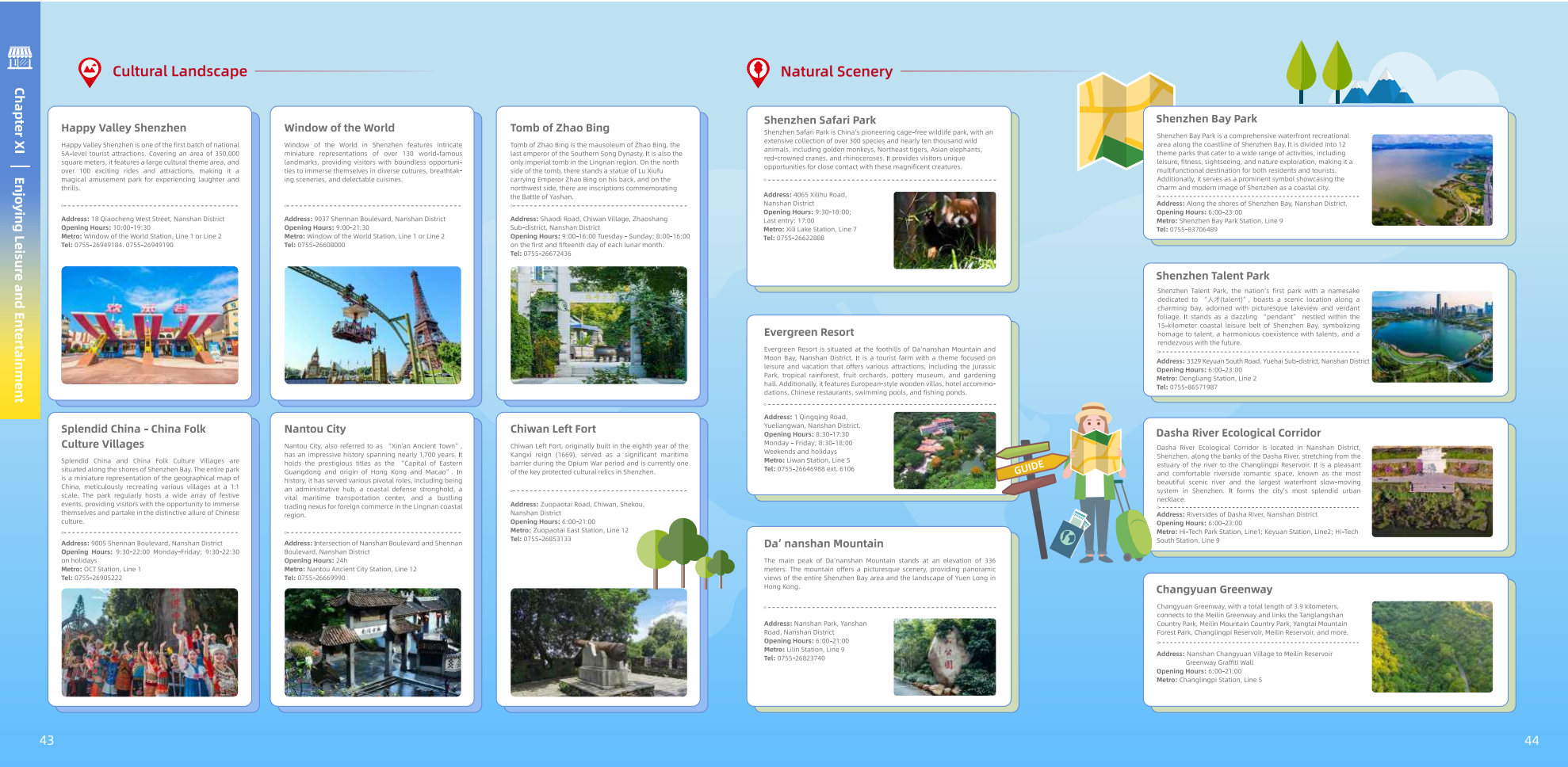Viewport: 1568px width, 767px height.
Task: Click Window of the World telephone 0755-26608000
Action: [x=315, y=245]
